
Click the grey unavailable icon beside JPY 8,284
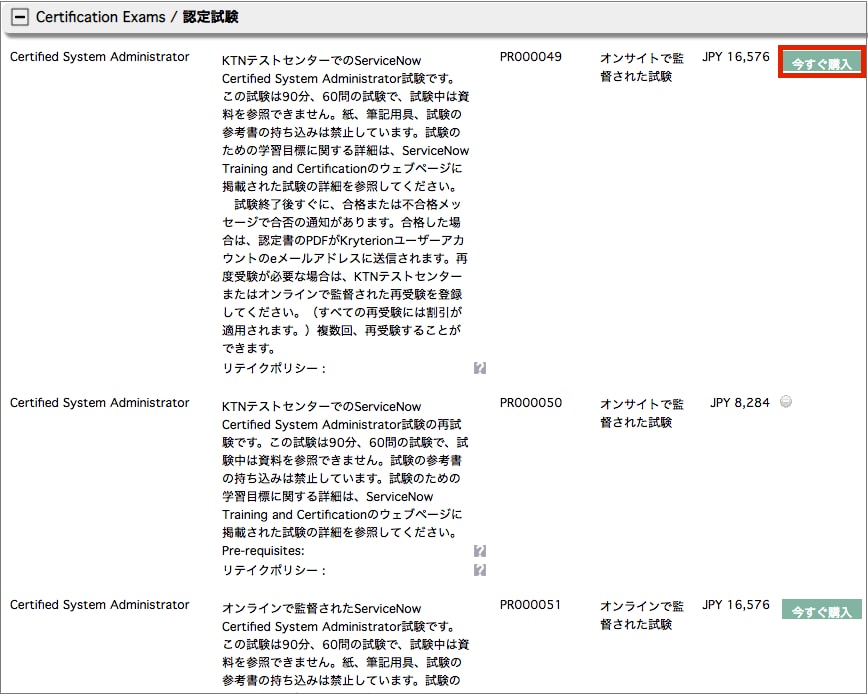[786, 402]
